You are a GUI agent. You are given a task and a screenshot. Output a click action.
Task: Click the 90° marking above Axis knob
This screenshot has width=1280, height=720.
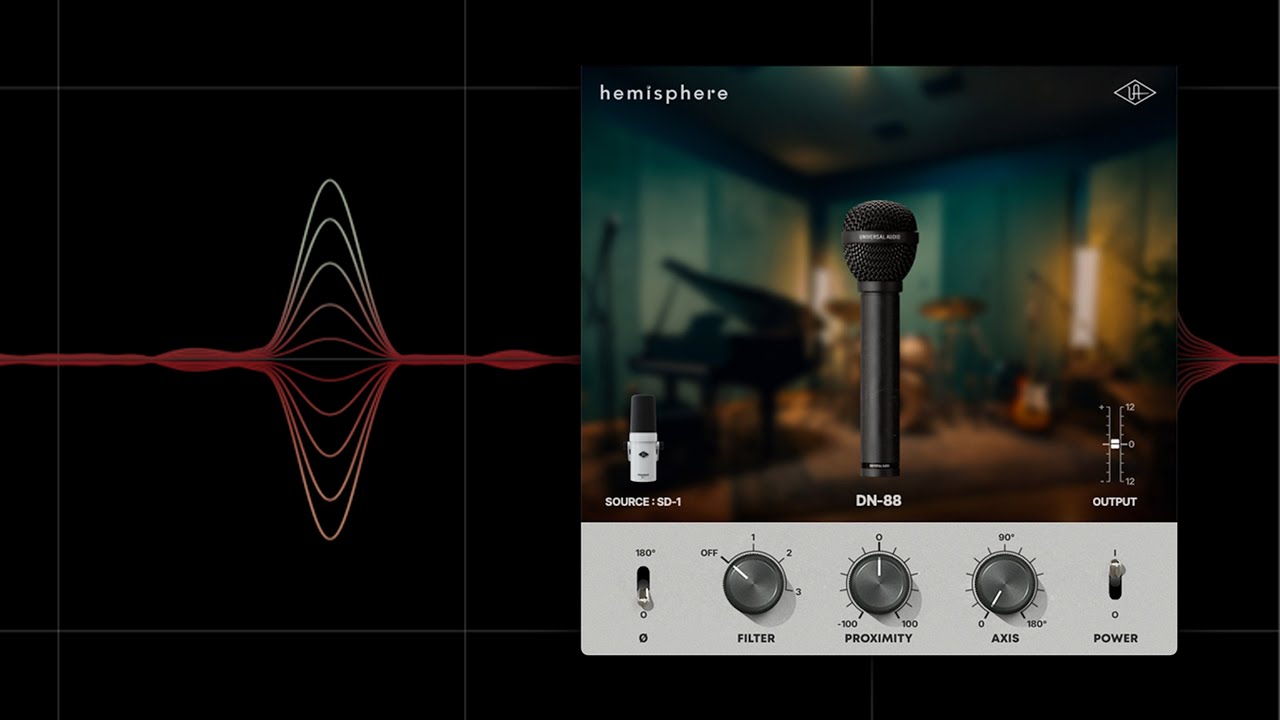[x=1005, y=537]
